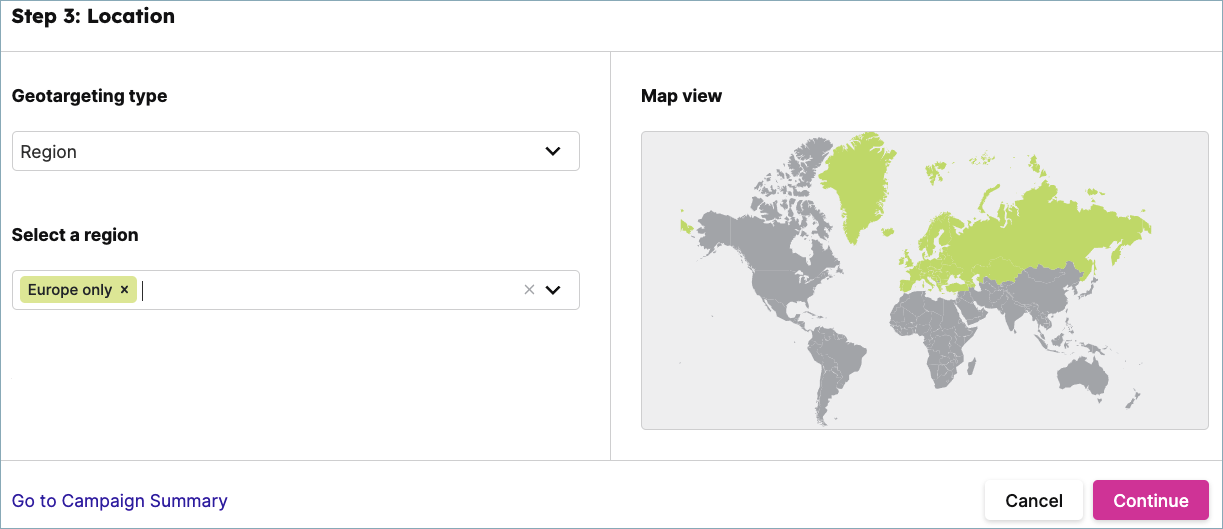Open Go to Campaign Summary link
This screenshot has width=1223, height=529.
click(120, 501)
